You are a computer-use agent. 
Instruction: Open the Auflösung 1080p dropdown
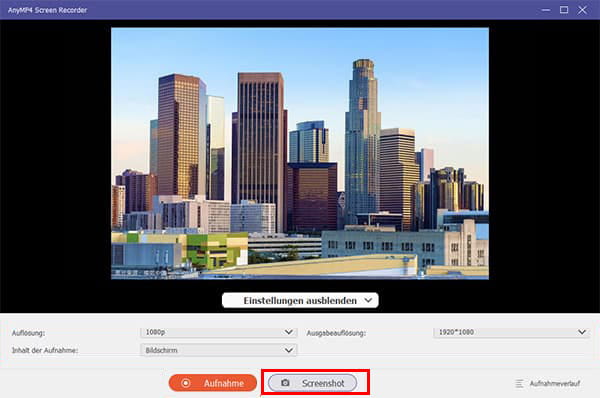tap(218, 332)
